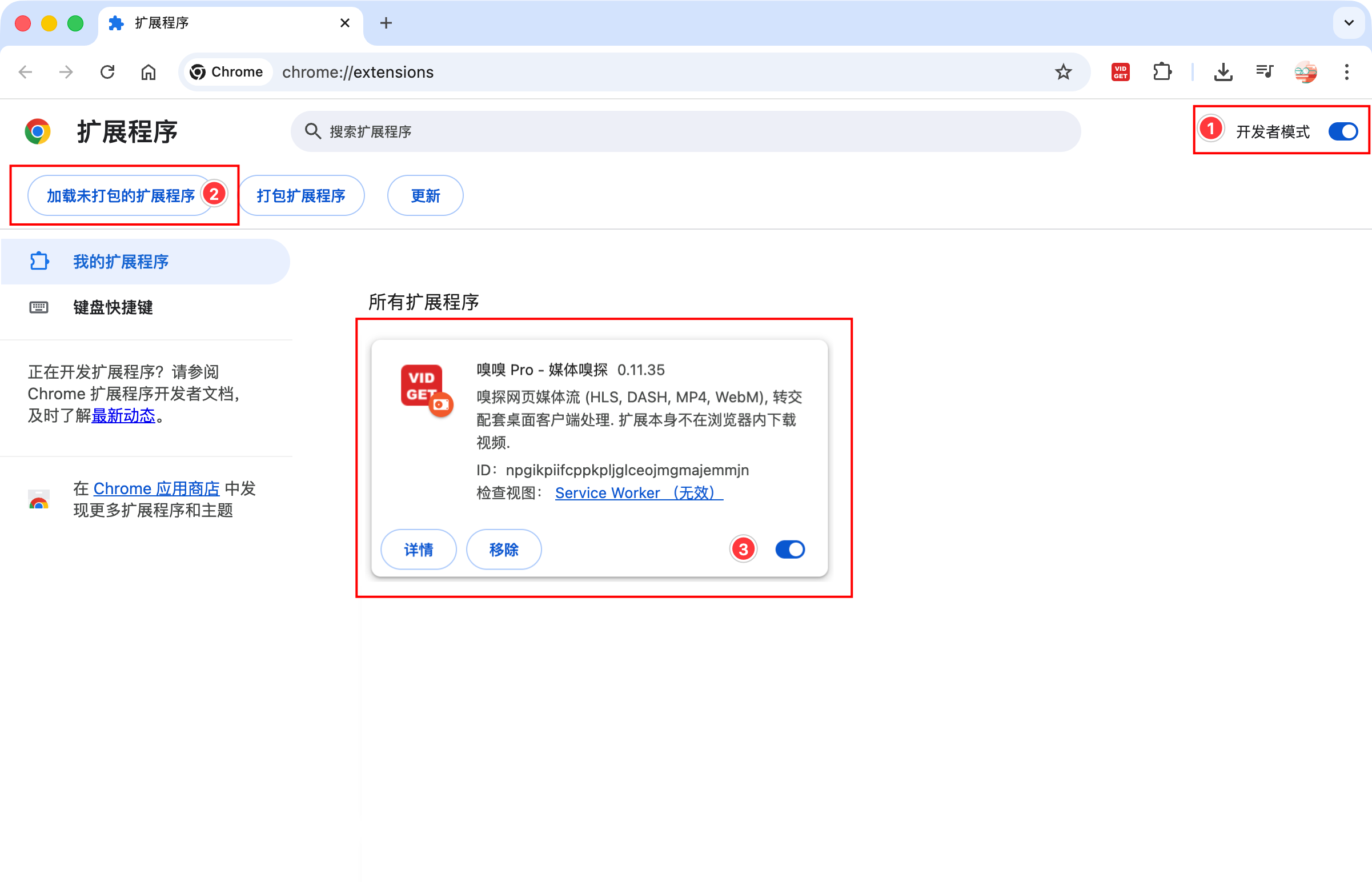This screenshot has width=1372, height=882.
Task: Open the 最新动态 link
Action: (124, 416)
